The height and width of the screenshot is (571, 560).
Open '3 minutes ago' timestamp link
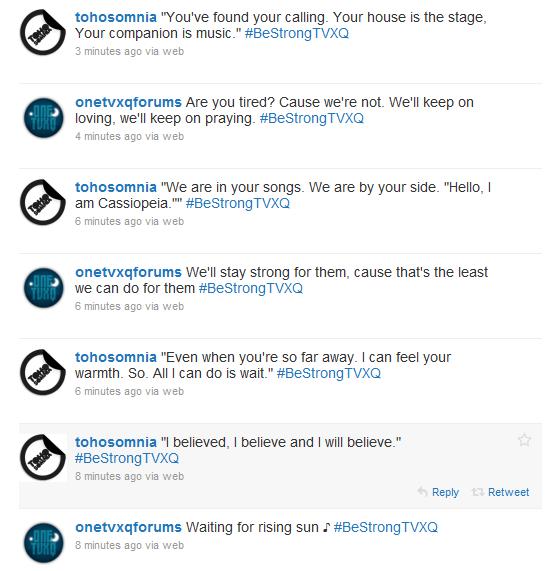click(x=109, y=51)
